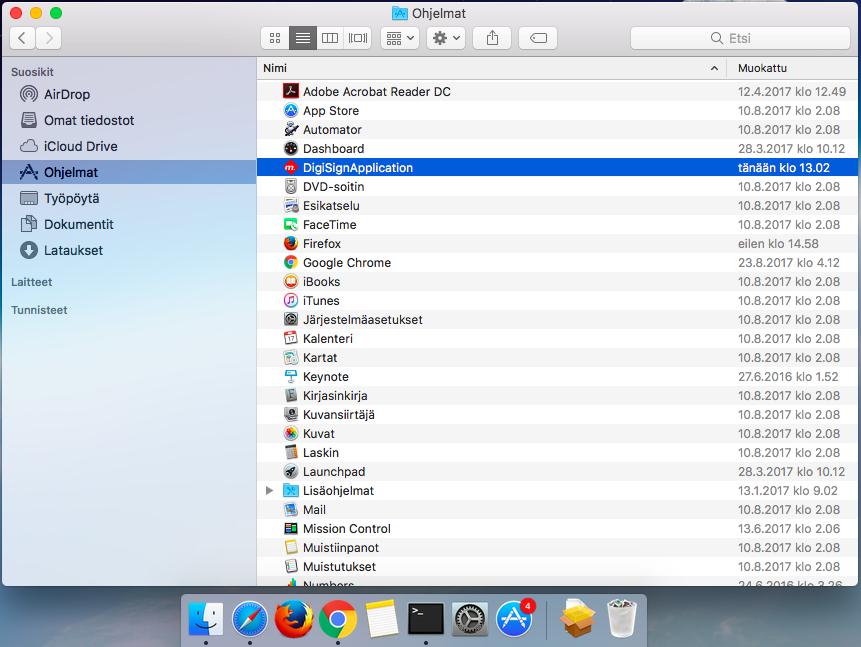The width and height of the screenshot is (861, 647).
Task: Click the date "13.6.2017 klo 2.06"
Action: pyautogui.click(x=789, y=528)
